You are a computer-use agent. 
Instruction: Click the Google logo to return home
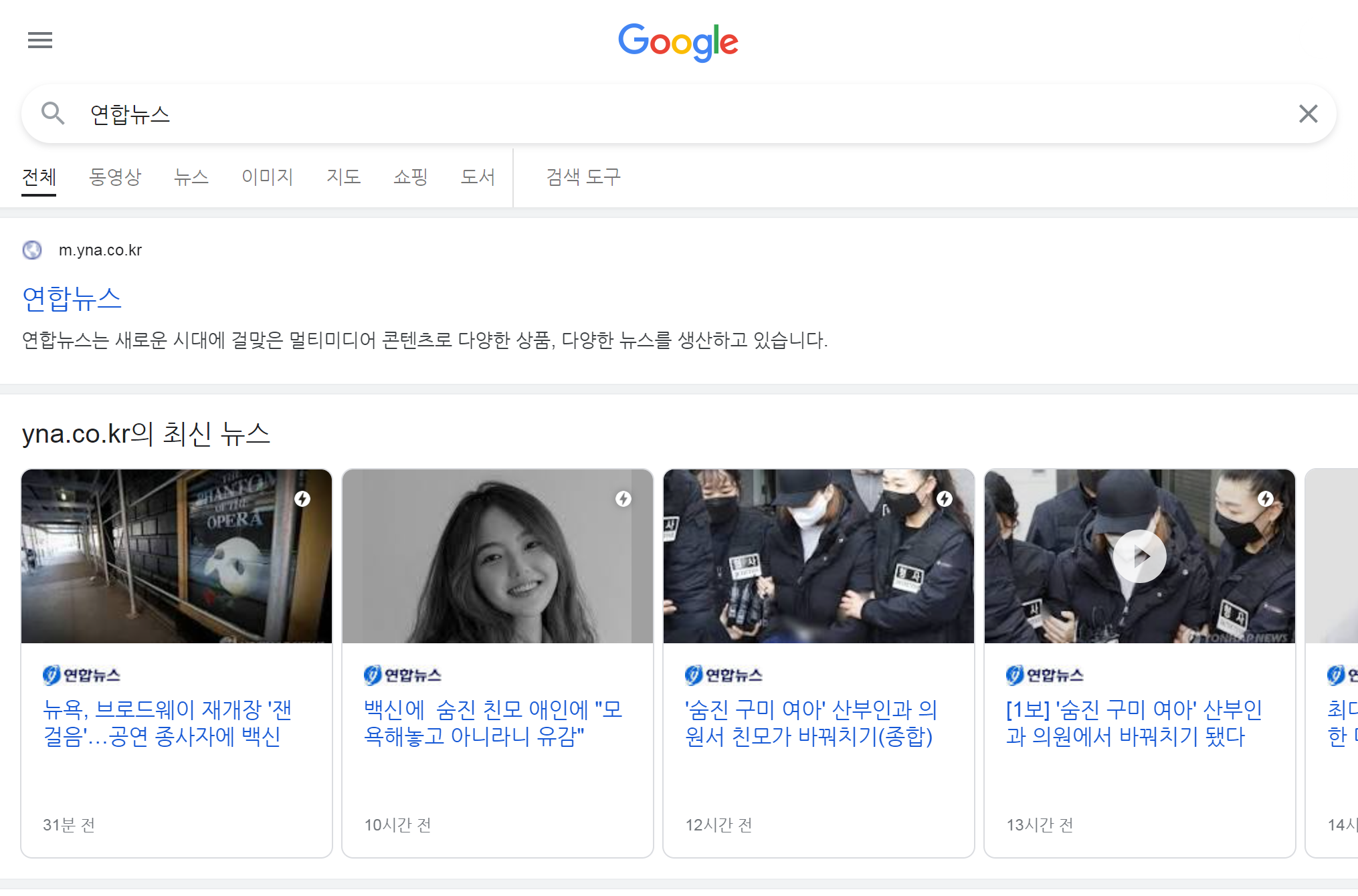[678, 42]
